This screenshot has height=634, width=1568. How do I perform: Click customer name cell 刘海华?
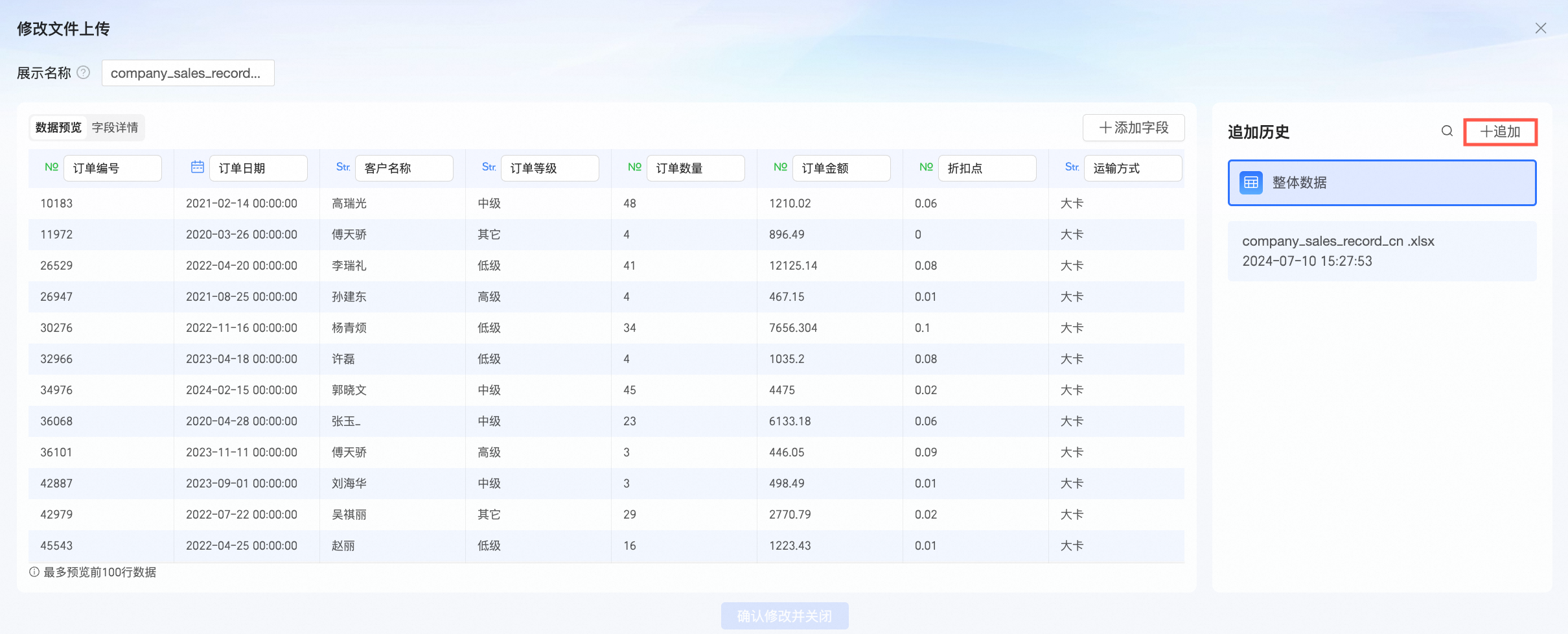click(x=349, y=484)
